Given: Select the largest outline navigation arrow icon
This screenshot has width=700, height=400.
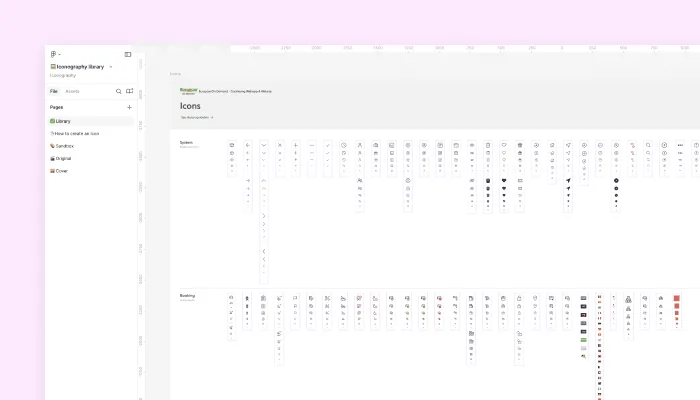Looking at the screenshot, I should tap(568, 145).
